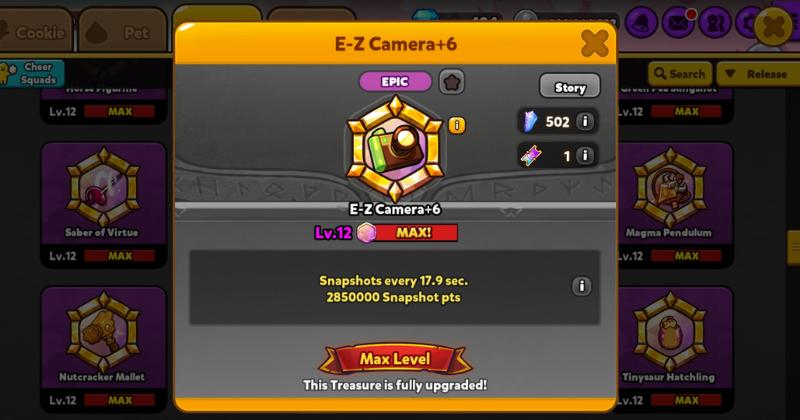Open the Story for E-Z Camera
800x420 pixels.
(x=570, y=86)
